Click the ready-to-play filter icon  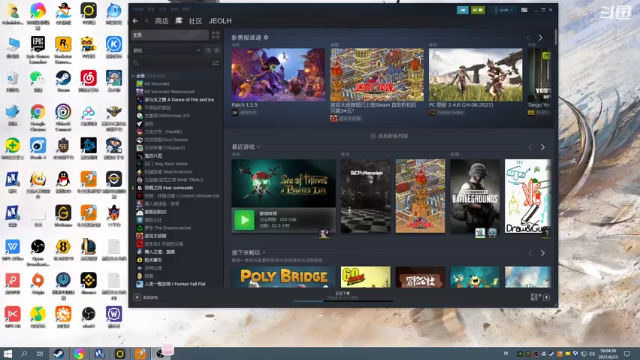click(x=217, y=50)
